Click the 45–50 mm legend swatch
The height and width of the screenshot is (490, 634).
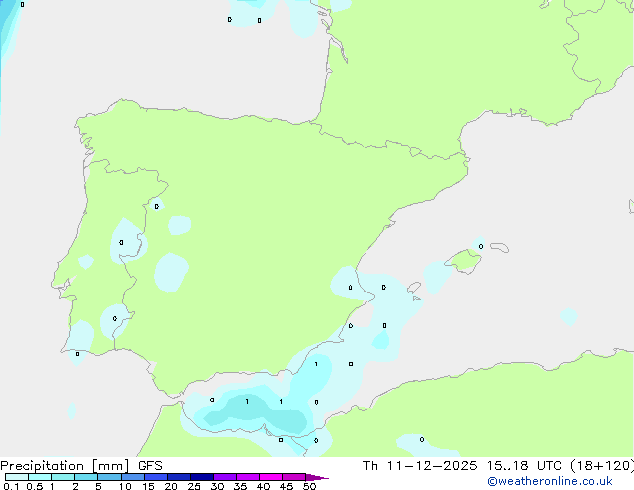pos(294,477)
